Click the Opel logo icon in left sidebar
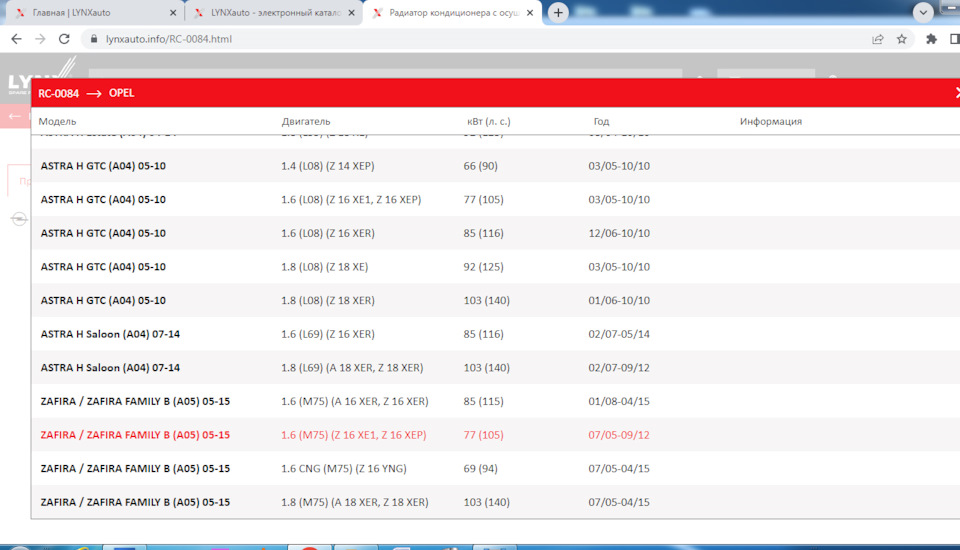The image size is (960, 550). 19,219
